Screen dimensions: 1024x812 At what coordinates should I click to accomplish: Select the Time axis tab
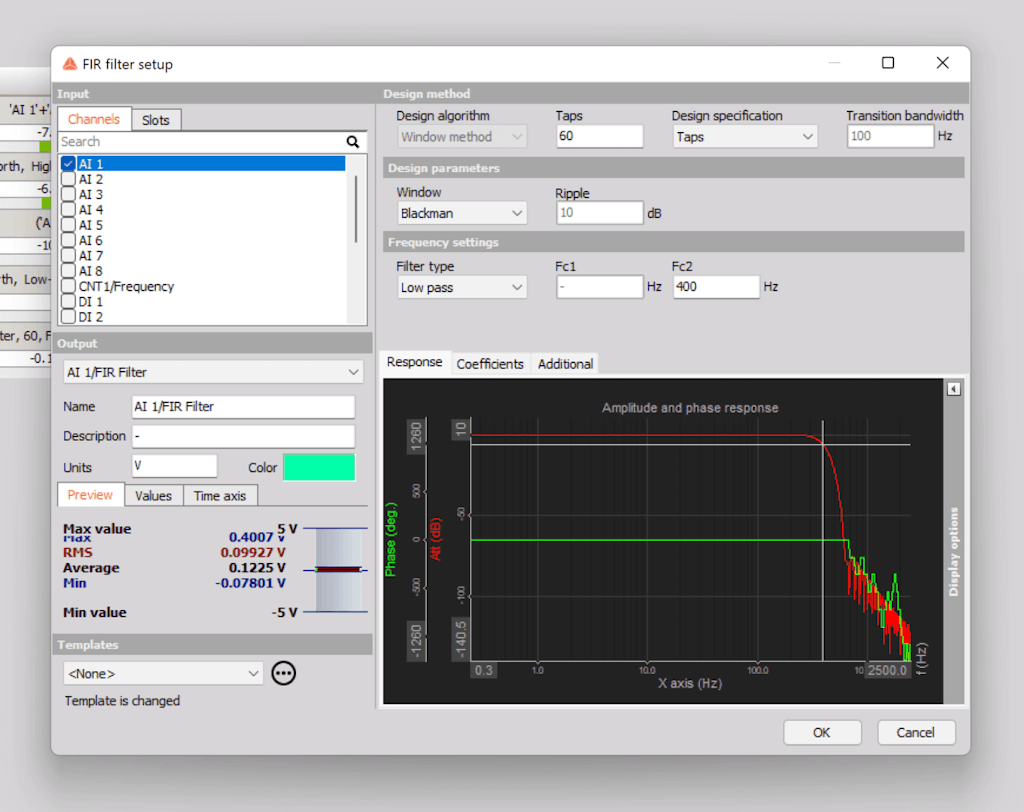pos(221,496)
